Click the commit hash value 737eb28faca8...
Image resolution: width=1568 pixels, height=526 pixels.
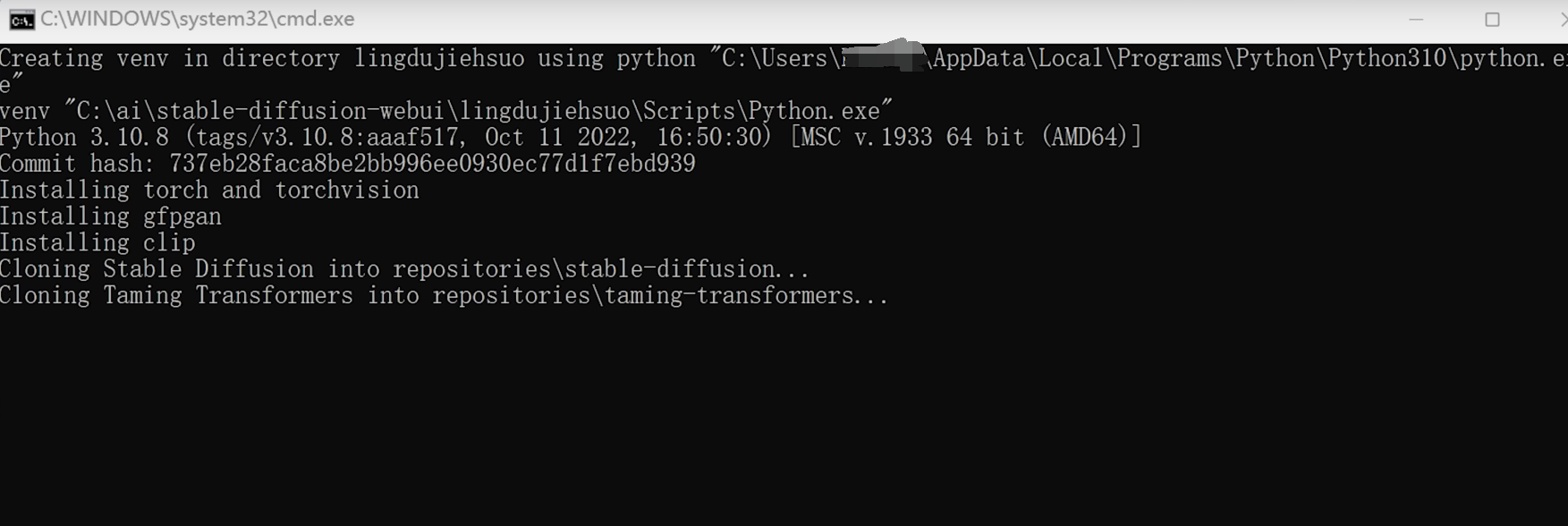[432, 164]
